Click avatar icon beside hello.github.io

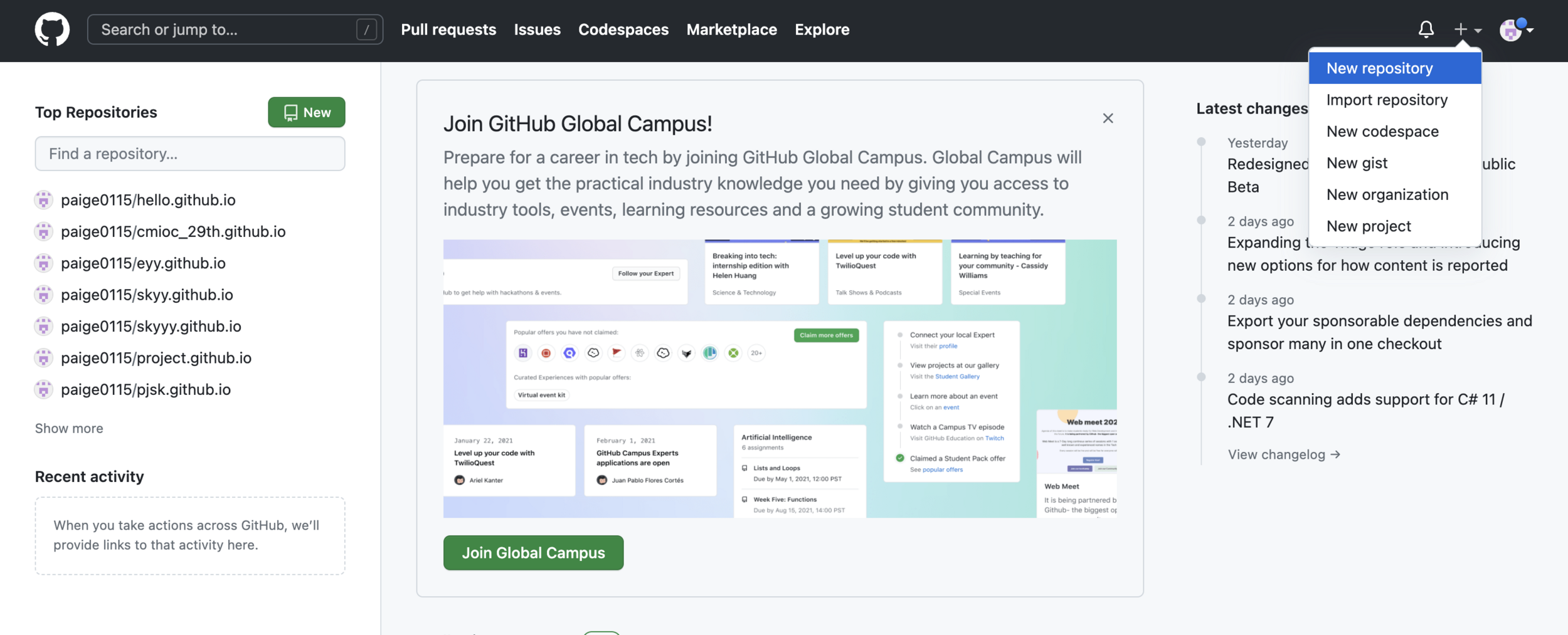click(43, 200)
